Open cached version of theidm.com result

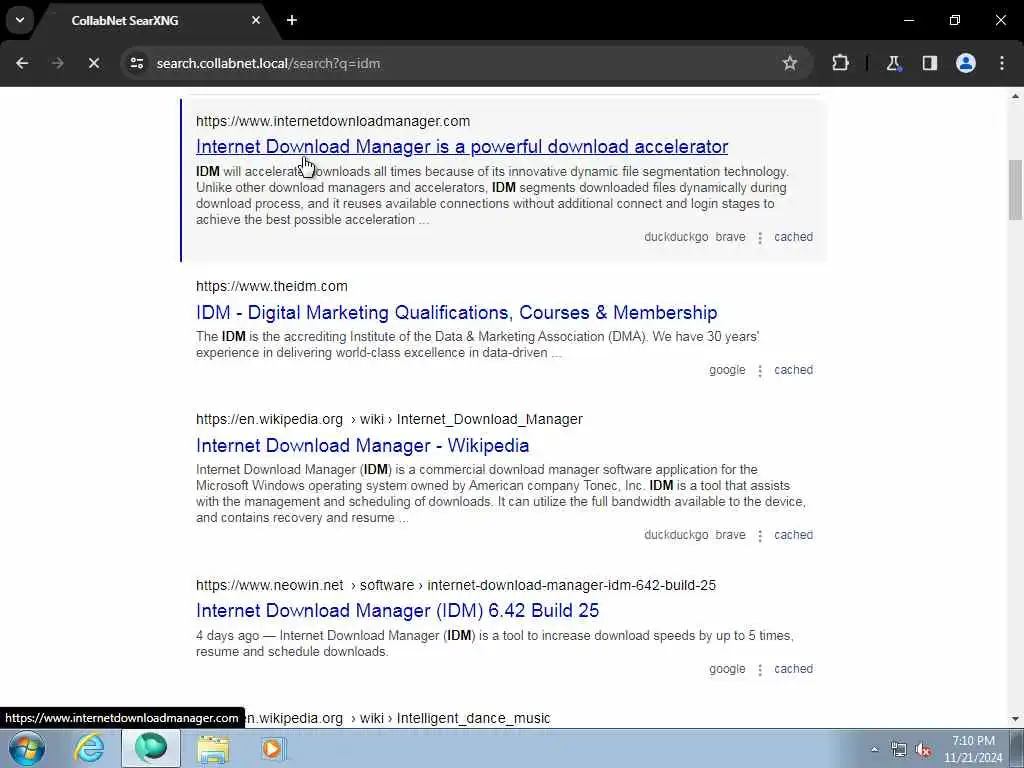click(x=793, y=370)
